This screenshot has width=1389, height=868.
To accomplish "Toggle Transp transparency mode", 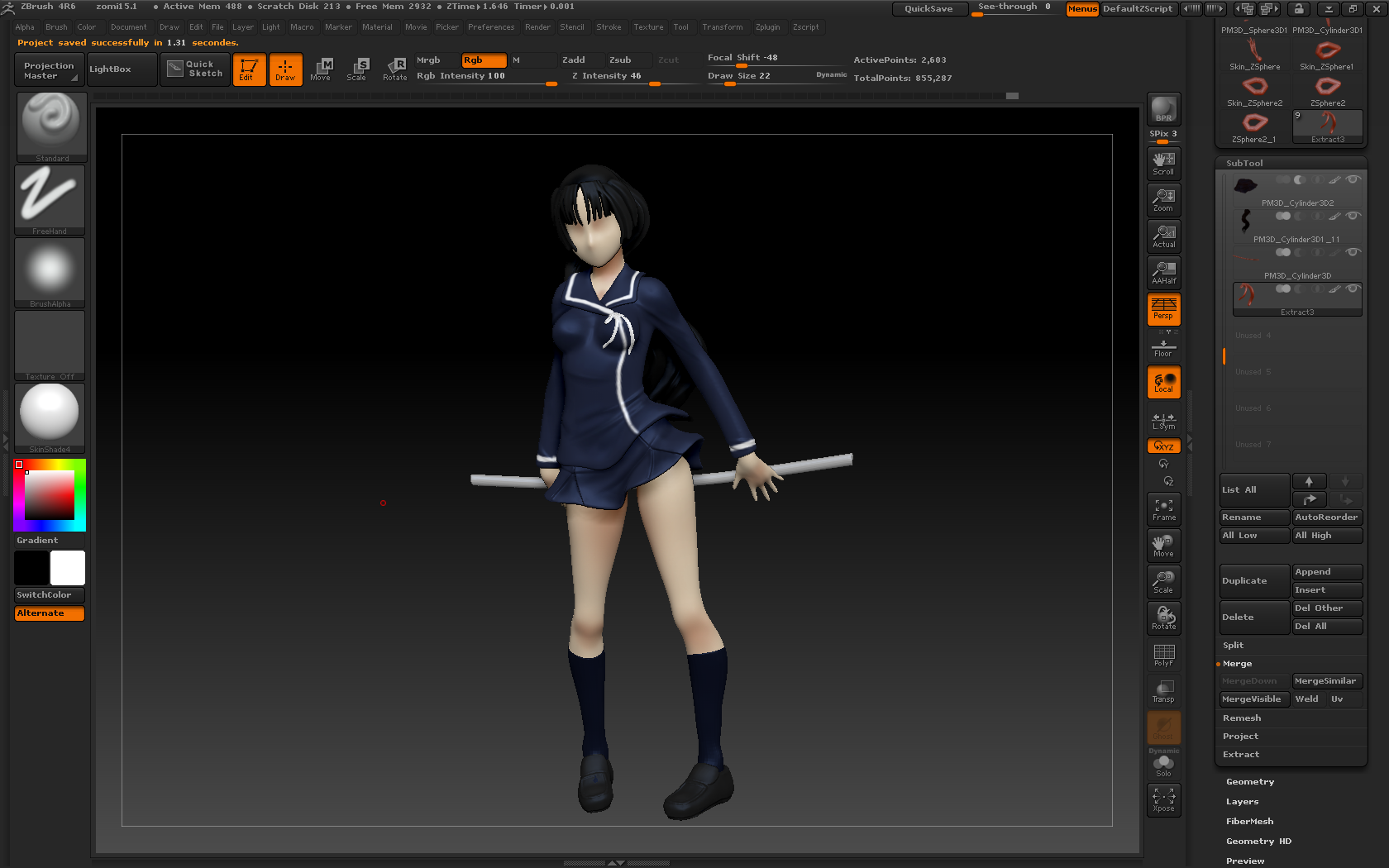I will [1163, 691].
